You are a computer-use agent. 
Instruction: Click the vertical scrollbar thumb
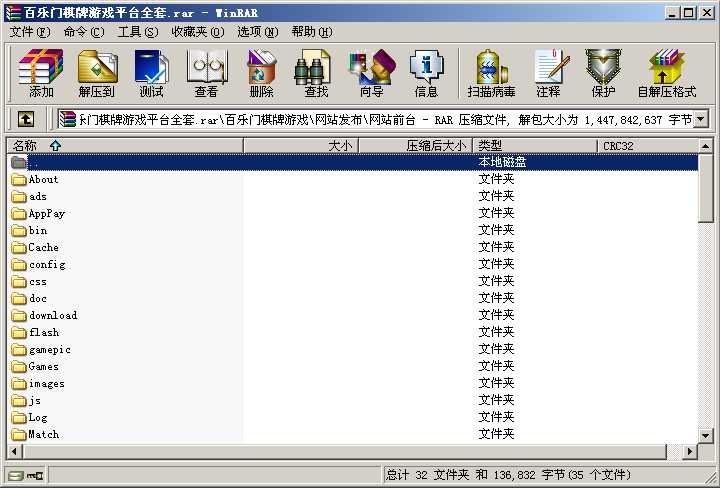coord(706,188)
